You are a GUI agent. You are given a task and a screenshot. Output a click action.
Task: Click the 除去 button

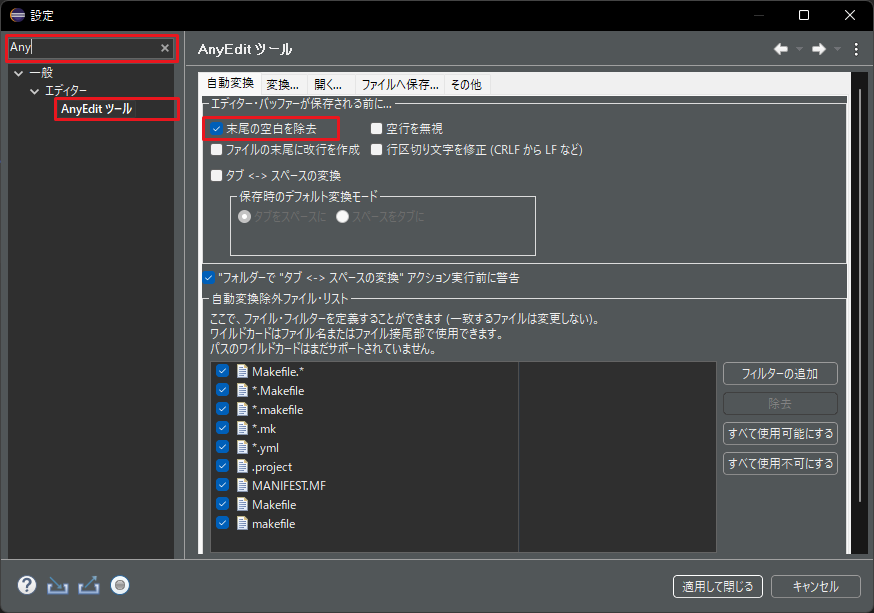[x=780, y=403]
